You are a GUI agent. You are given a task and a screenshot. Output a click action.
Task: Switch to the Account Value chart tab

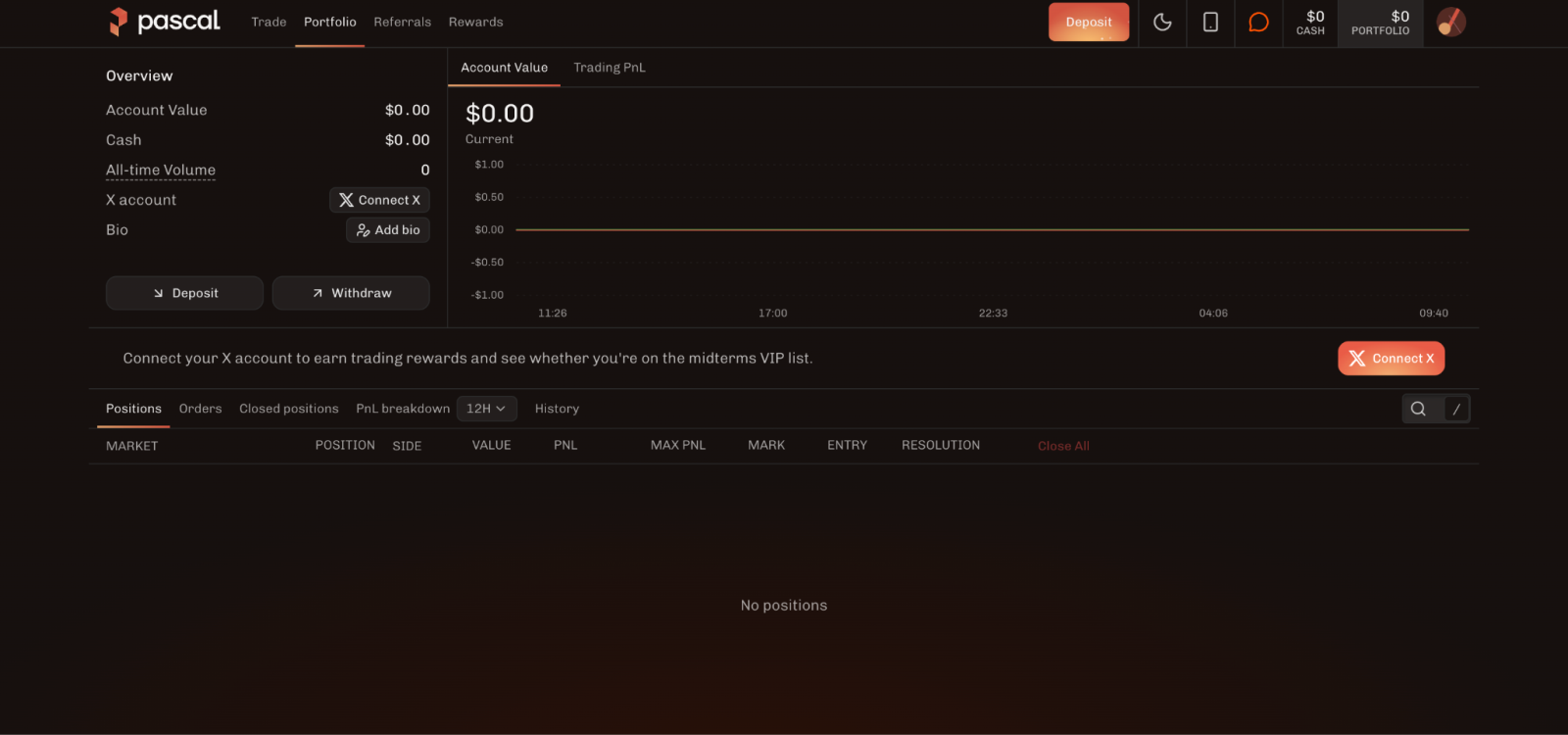point(504,68)
